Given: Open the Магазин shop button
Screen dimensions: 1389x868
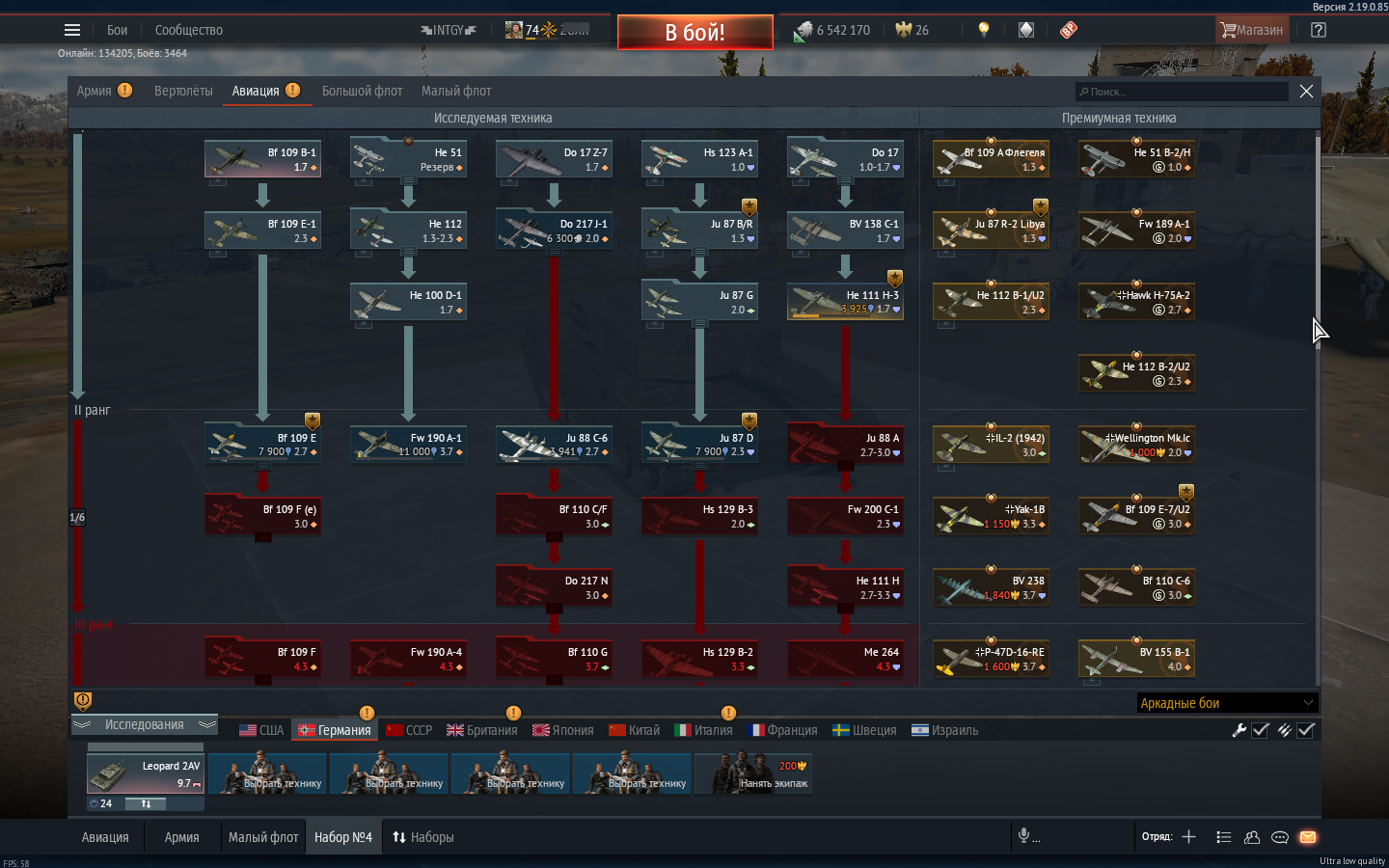Looking at the screenshot, I should [x=1251, y=30].
